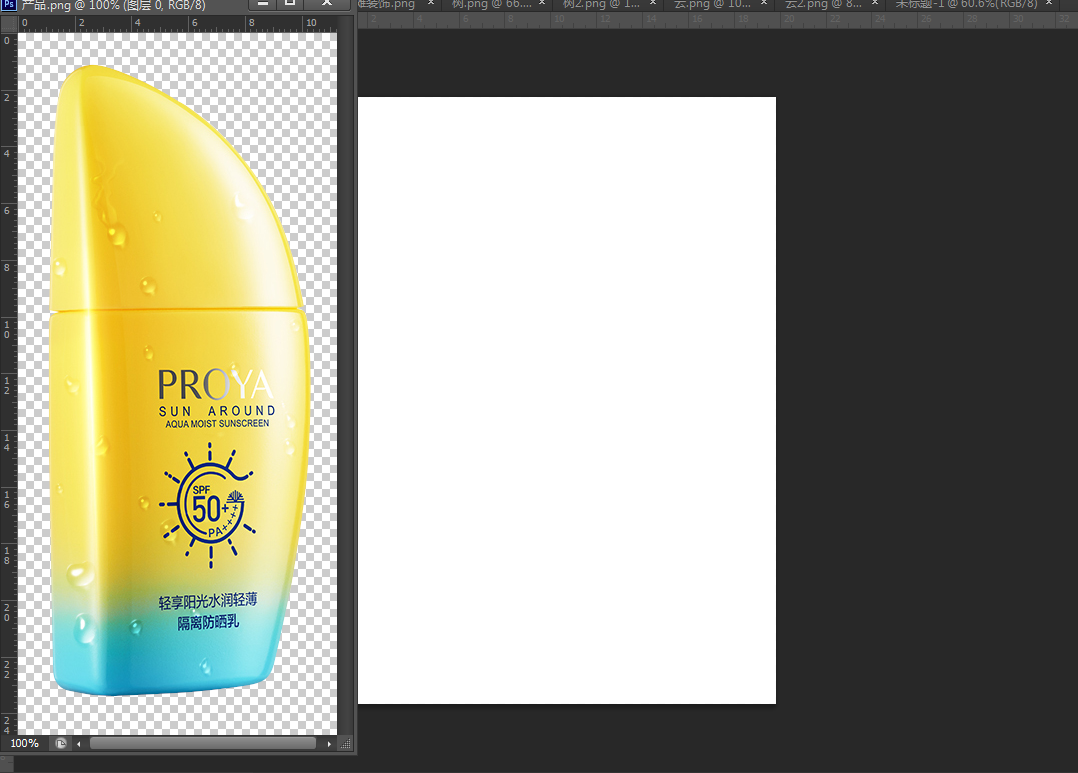Minimize the 产品.png floating window

point(262,3)
